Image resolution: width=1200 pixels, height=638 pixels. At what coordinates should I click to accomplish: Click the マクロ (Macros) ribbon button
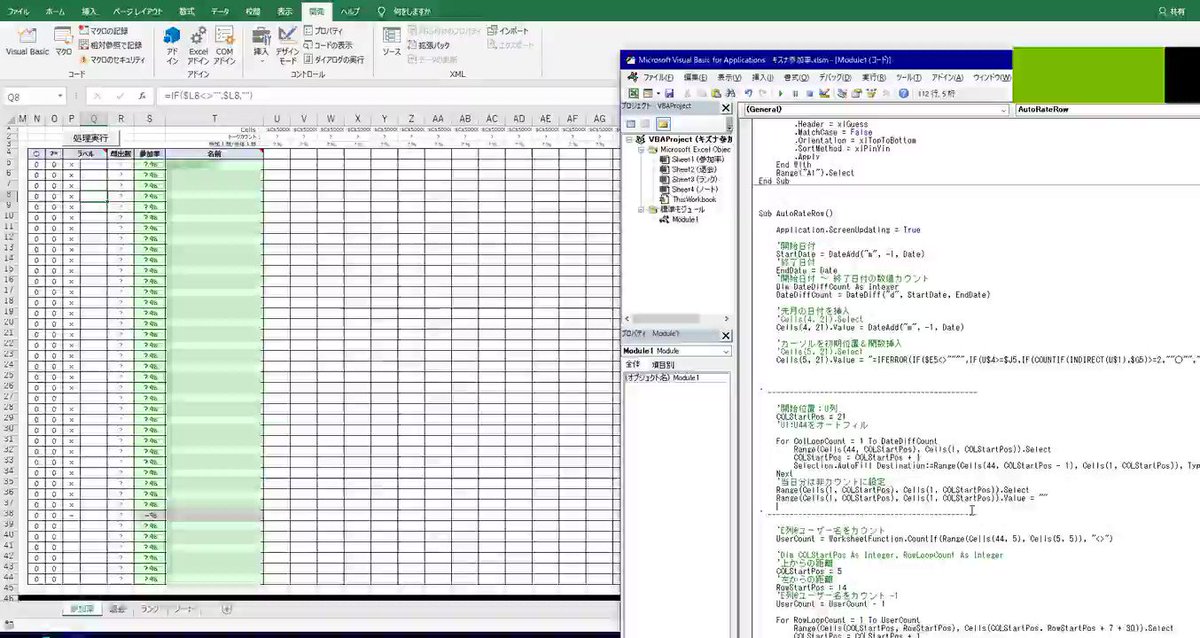point(63,41)
